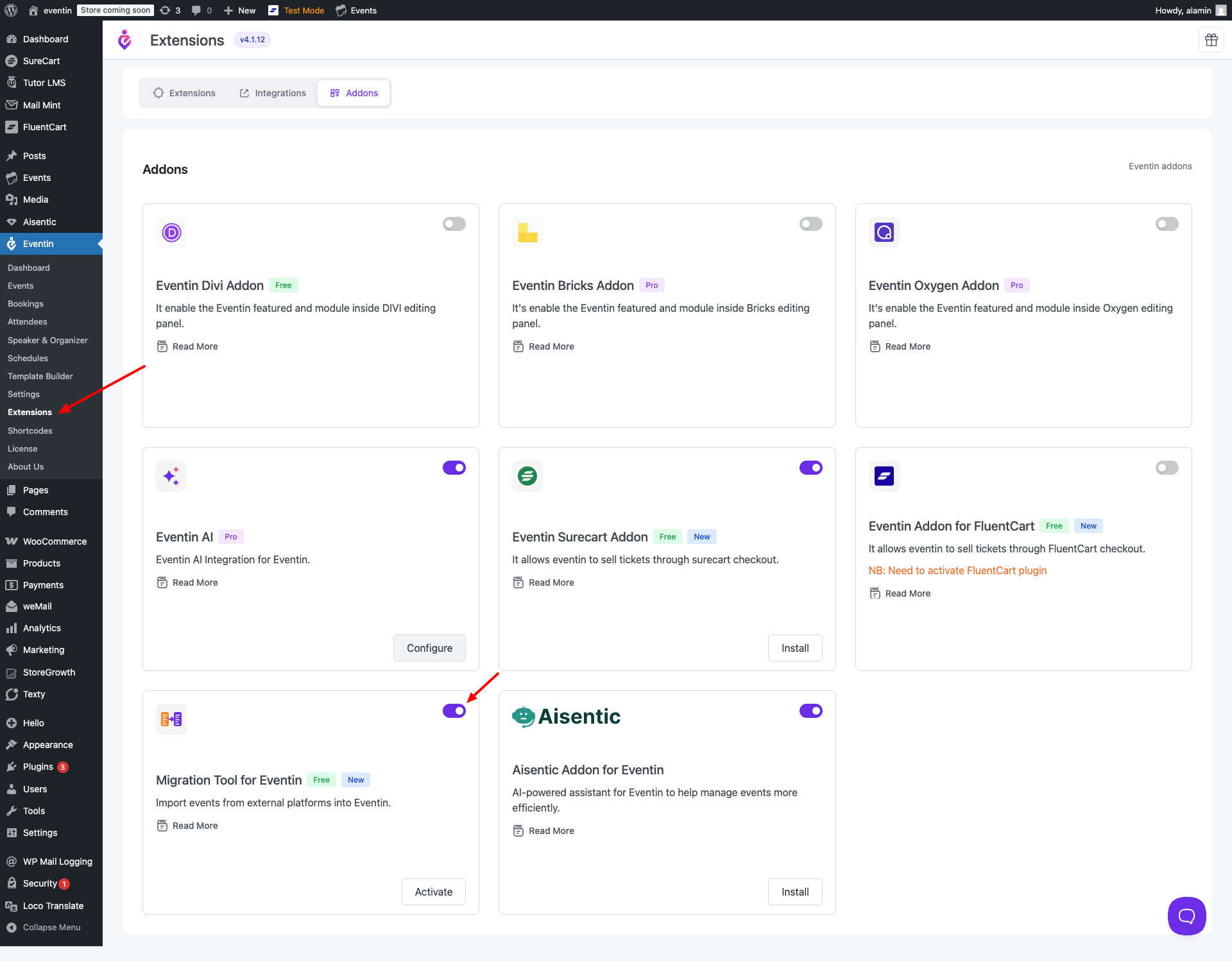Open Loco Translate in the sidebar
Image resolution: width=1232 pixels, height=961 pixels.
51,906
